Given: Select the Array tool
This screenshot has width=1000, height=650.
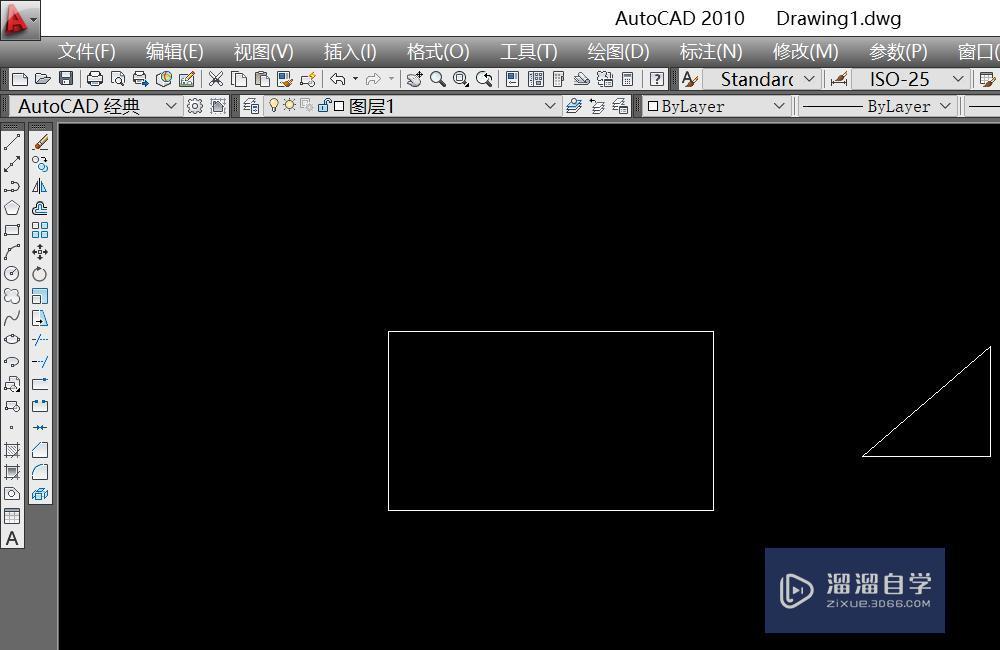Looking at the screenshot, I should coord(40,230).
